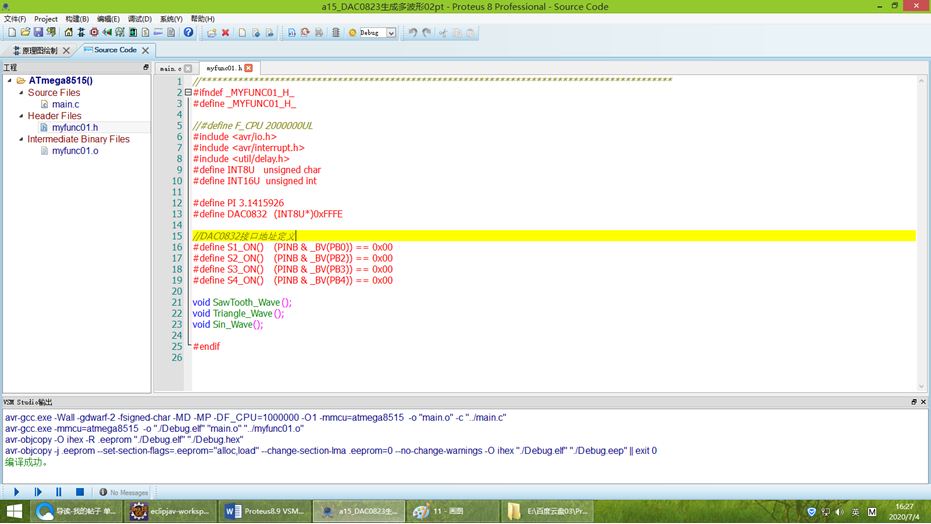Click the '#define PI 3.1415926' line
The width and height of the screenshot is (931, 524).
[x=238, y=203]
